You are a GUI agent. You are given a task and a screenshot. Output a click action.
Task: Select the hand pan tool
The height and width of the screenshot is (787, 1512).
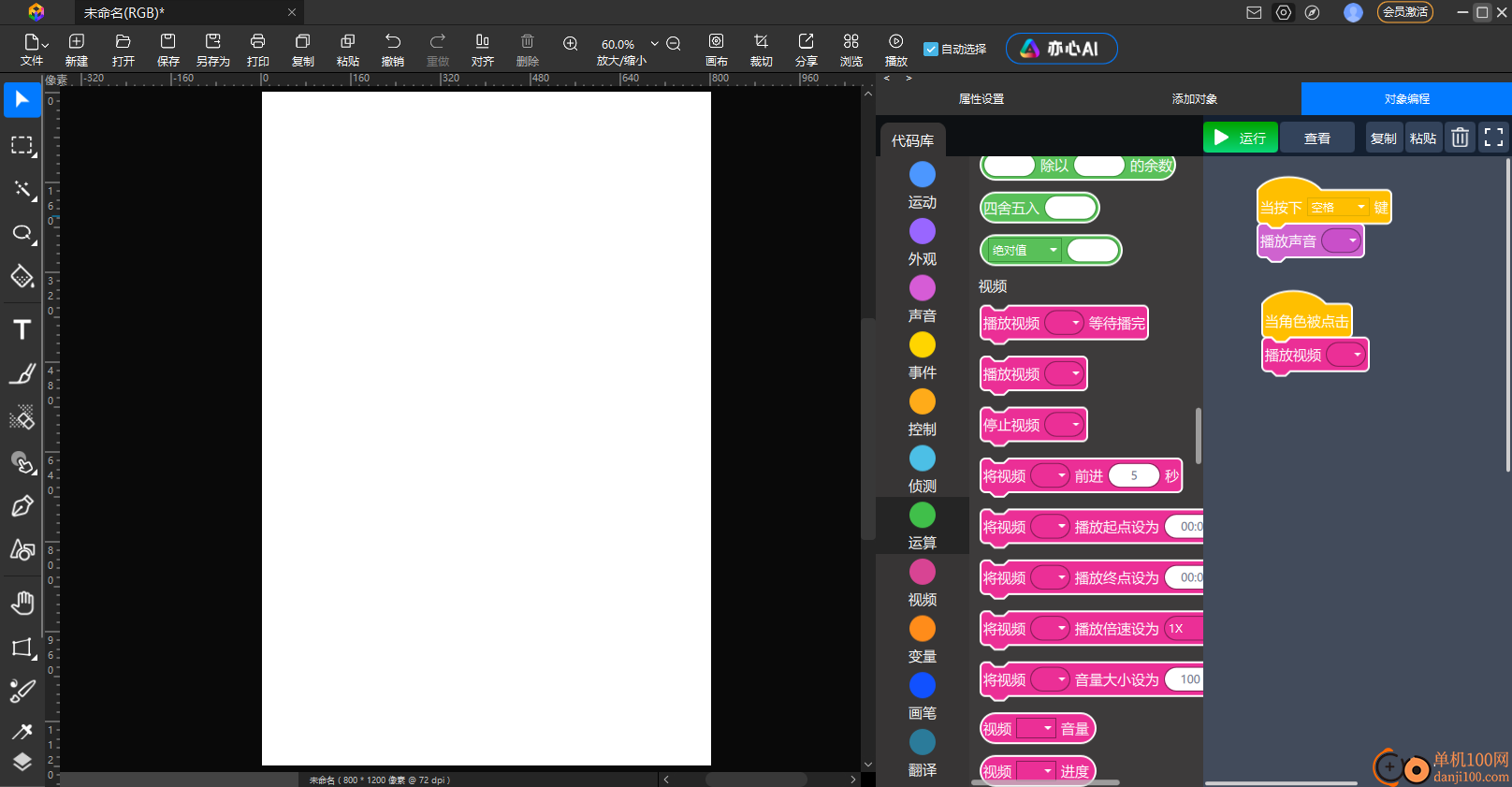point(22,603)
